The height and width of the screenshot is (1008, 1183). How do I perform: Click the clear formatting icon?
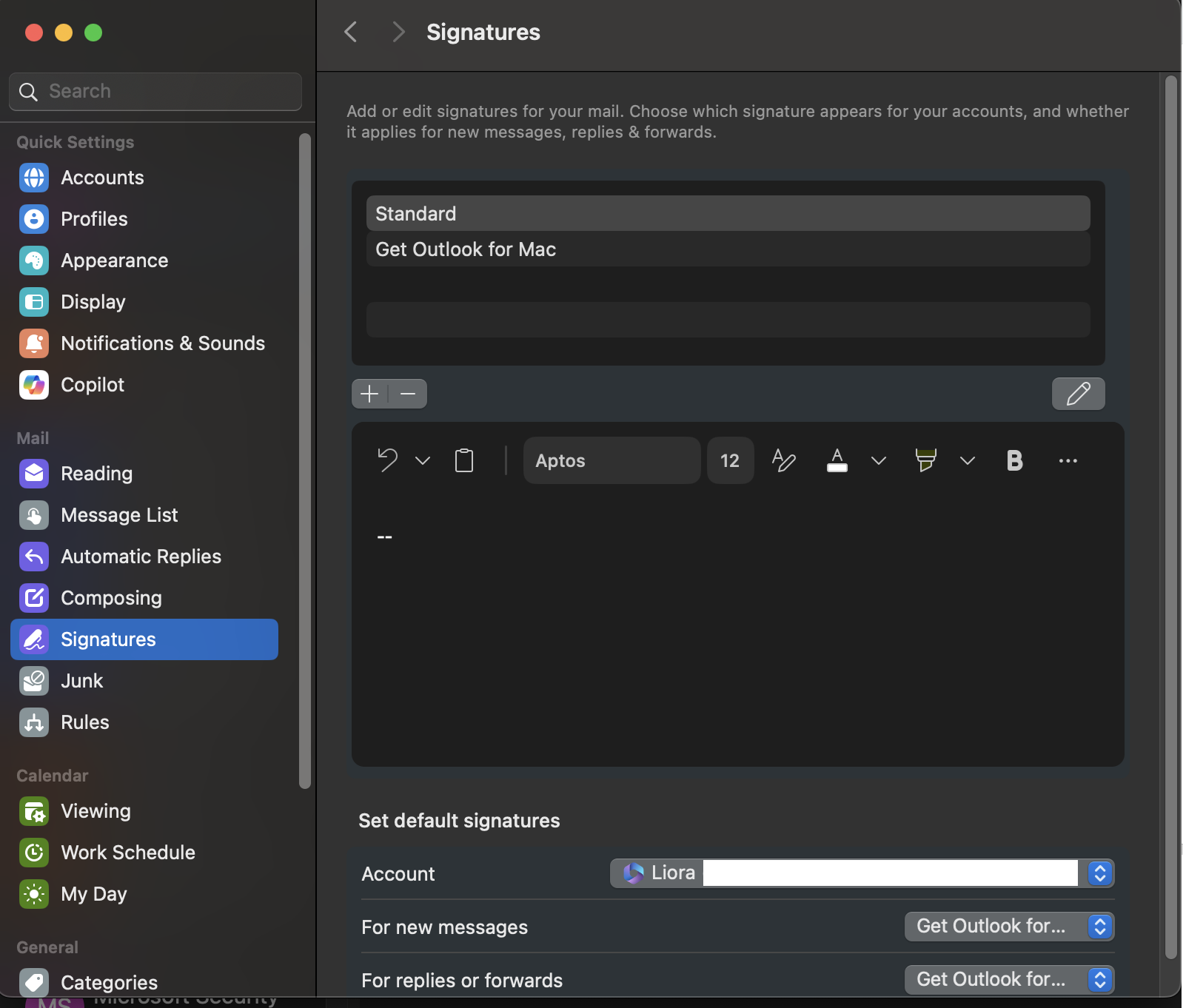[x=784, y=460]
